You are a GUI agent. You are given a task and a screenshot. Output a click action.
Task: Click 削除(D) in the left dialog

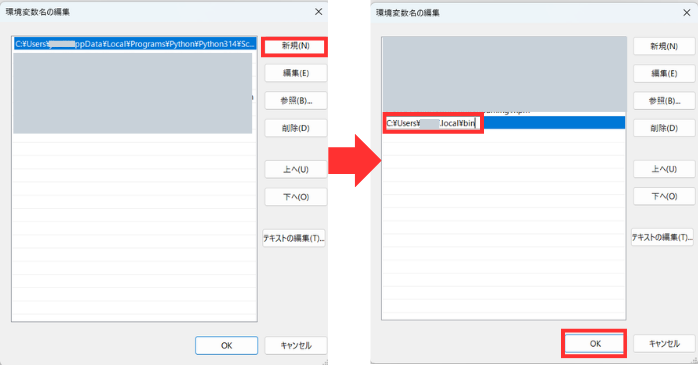coord(296,128)
